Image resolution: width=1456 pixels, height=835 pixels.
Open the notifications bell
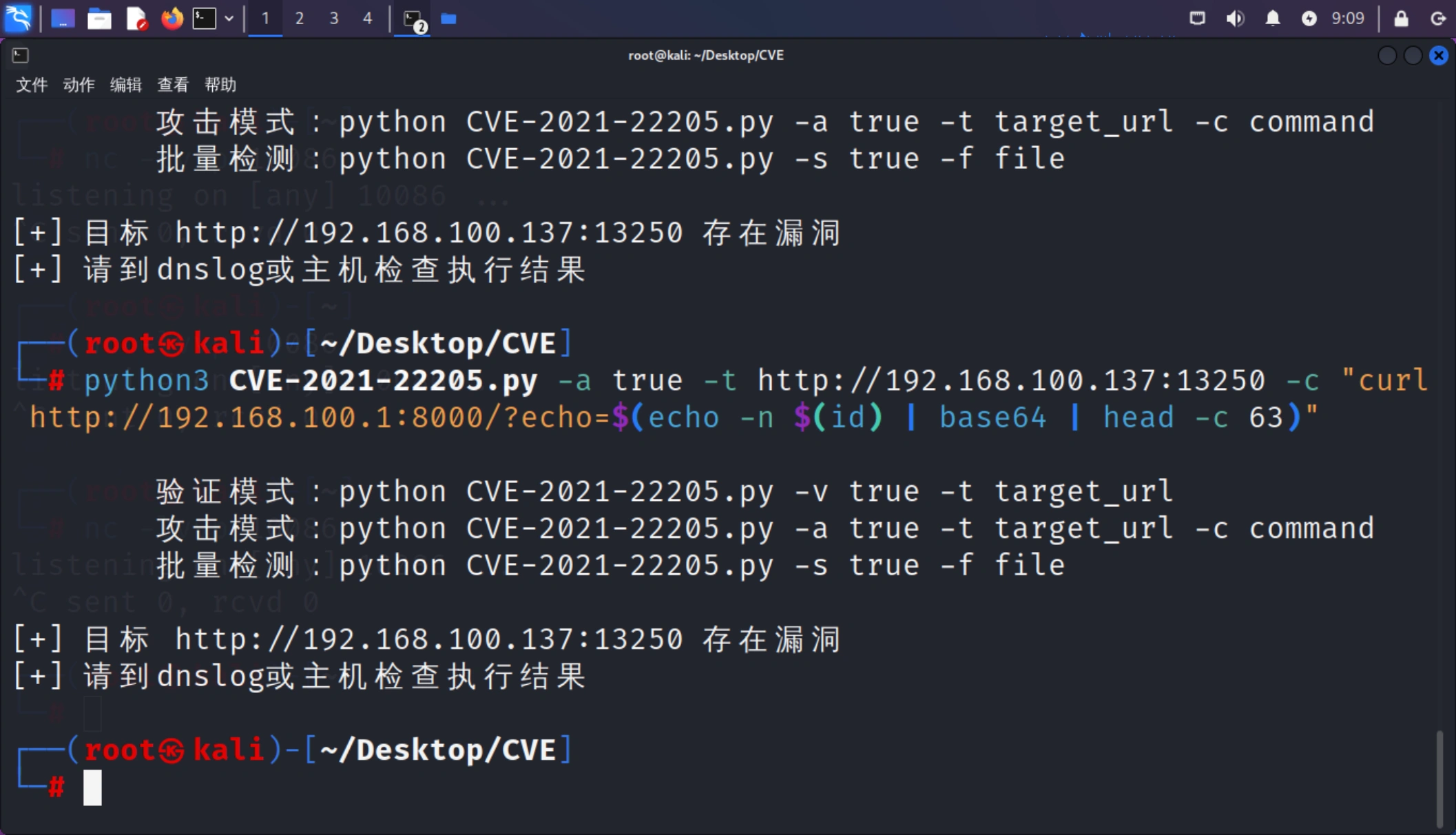point(1272,19)
